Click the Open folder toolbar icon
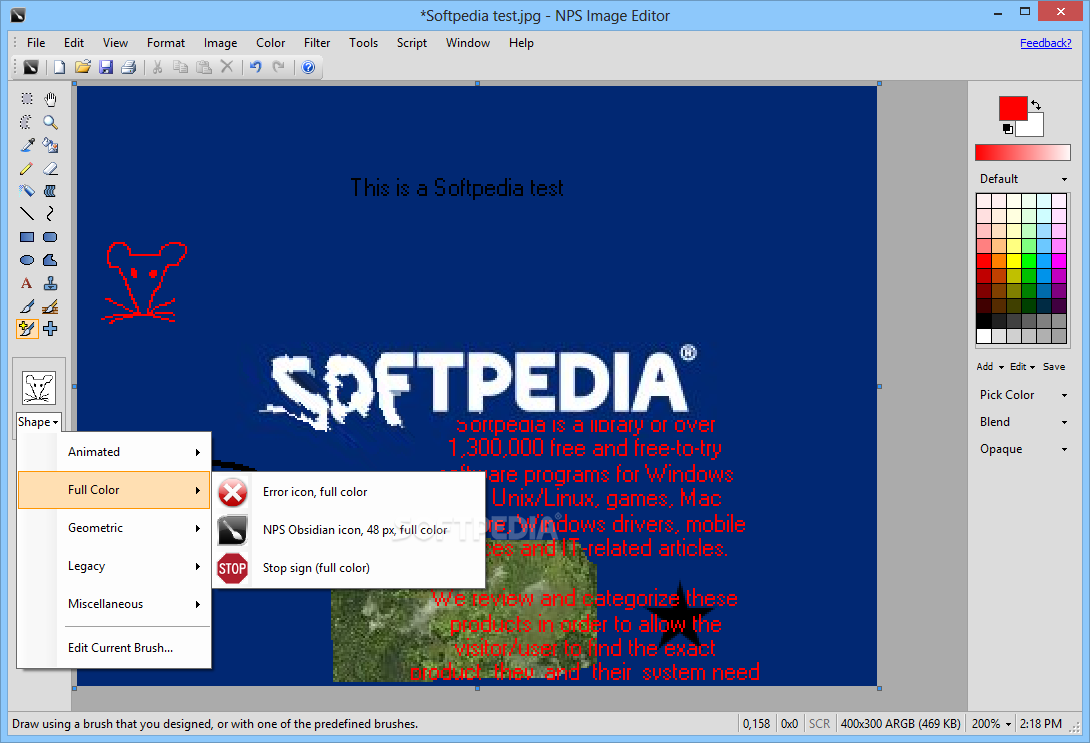The image size is (1090, 743). click(x=83, y=67)
